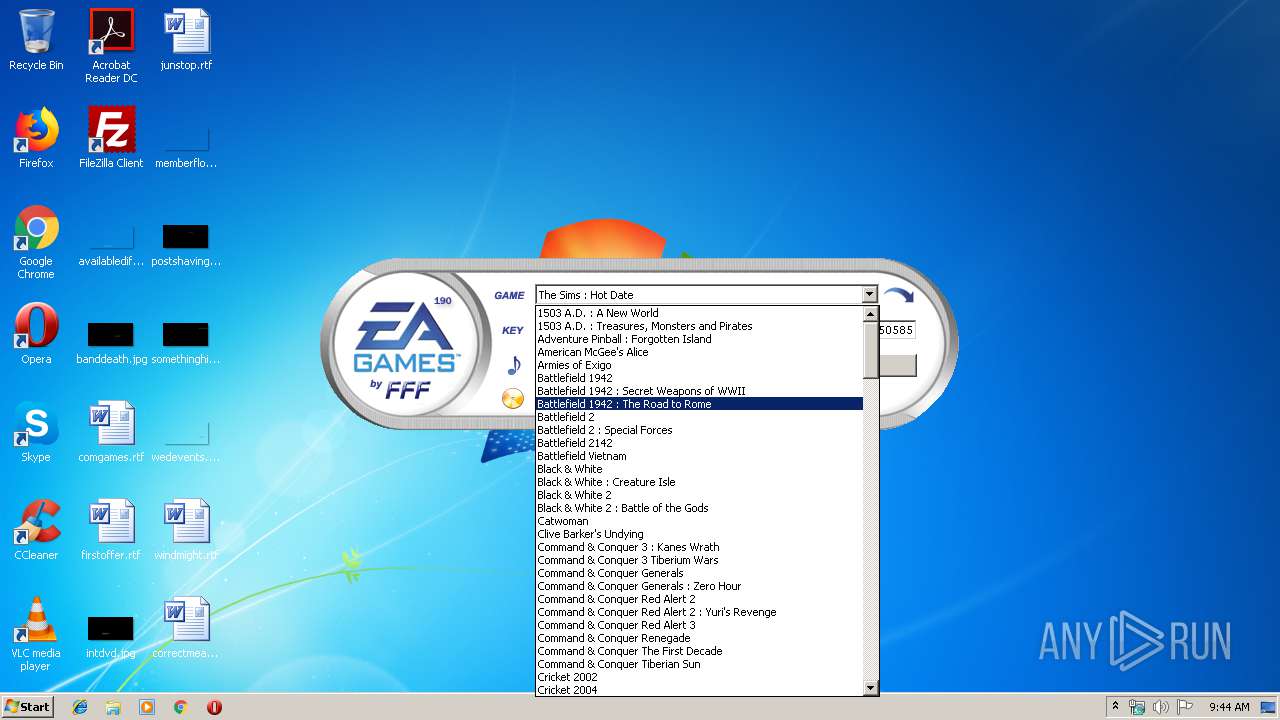Open banddeath.jpg desktop file
Image resolution: width=1280 pixels, height=720 pixels.
point(111,341)
